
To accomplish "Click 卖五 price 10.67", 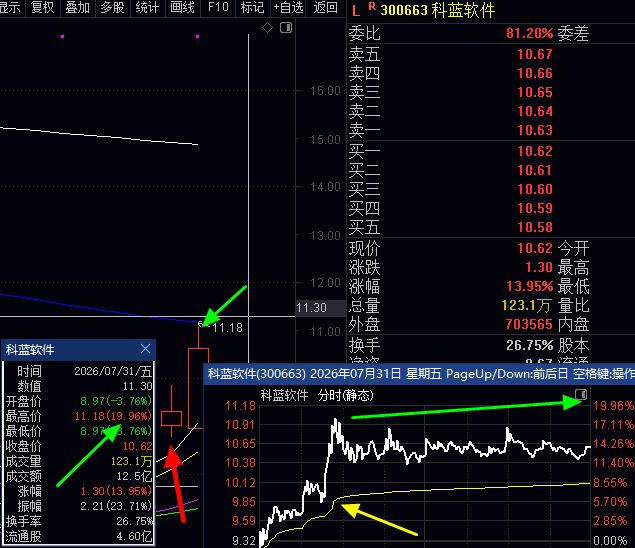I will coord(535,54).
